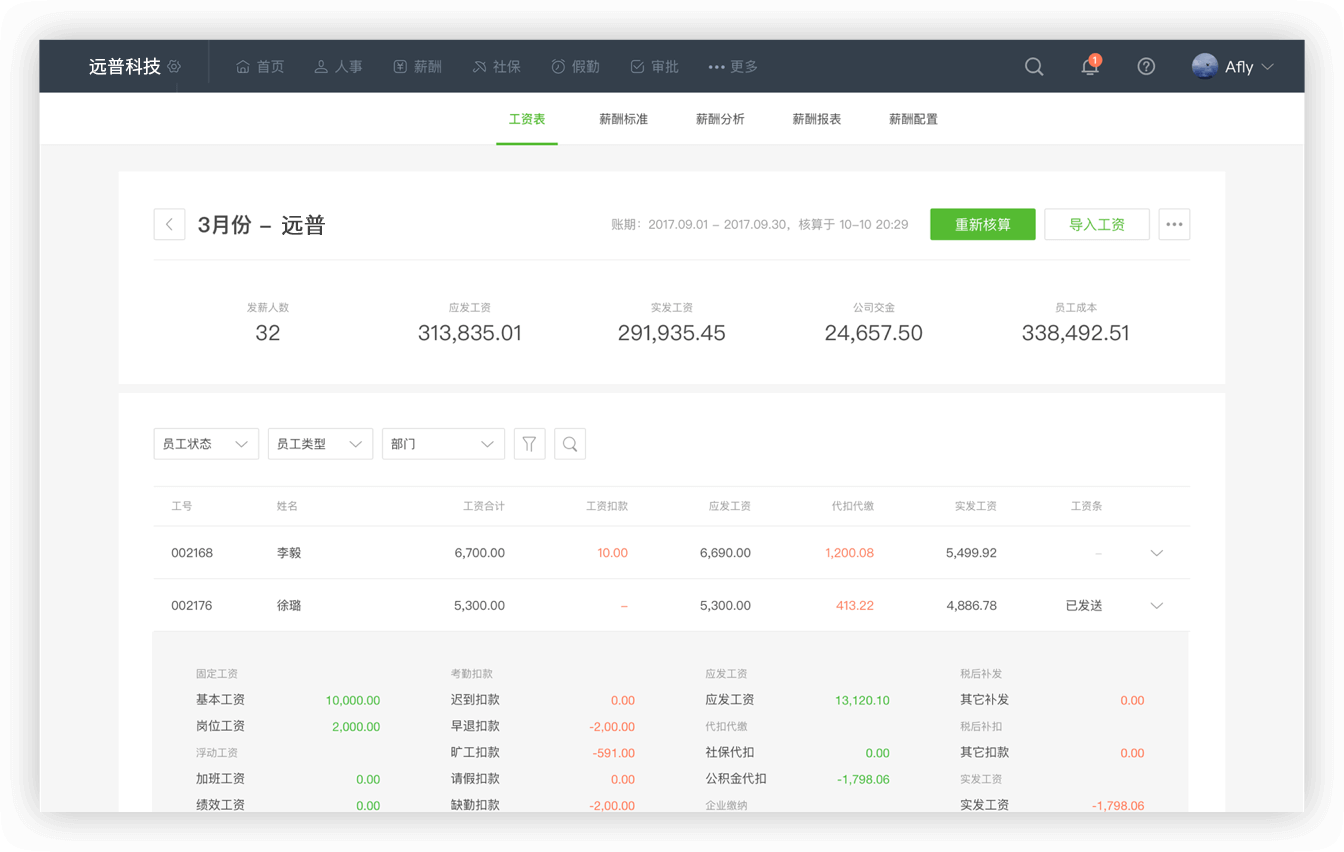Viewport: 1344px width, 852px height.
Task: Collapse the row details for 徐璐
Action: coord(1157,606)
